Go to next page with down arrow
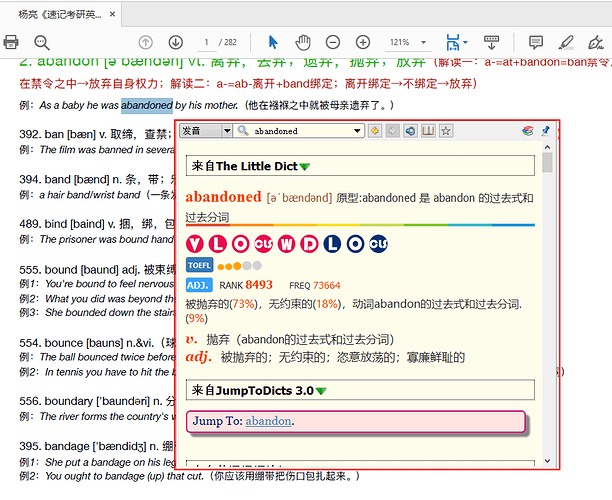 tap(176, 42)
